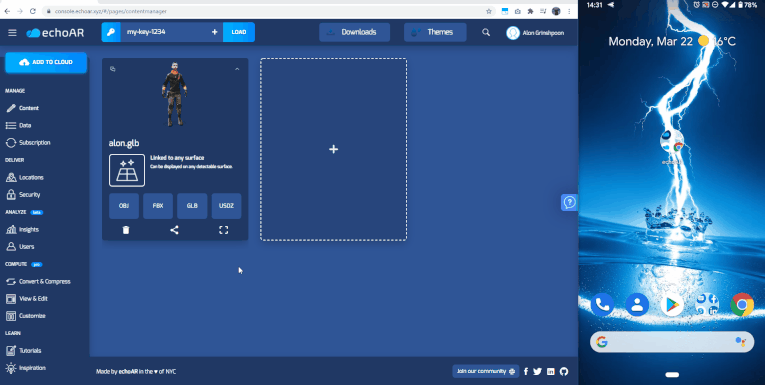765x385 pixels.
Task: Click the ADD TO CLOUD button
Action: tap(46, 62)
